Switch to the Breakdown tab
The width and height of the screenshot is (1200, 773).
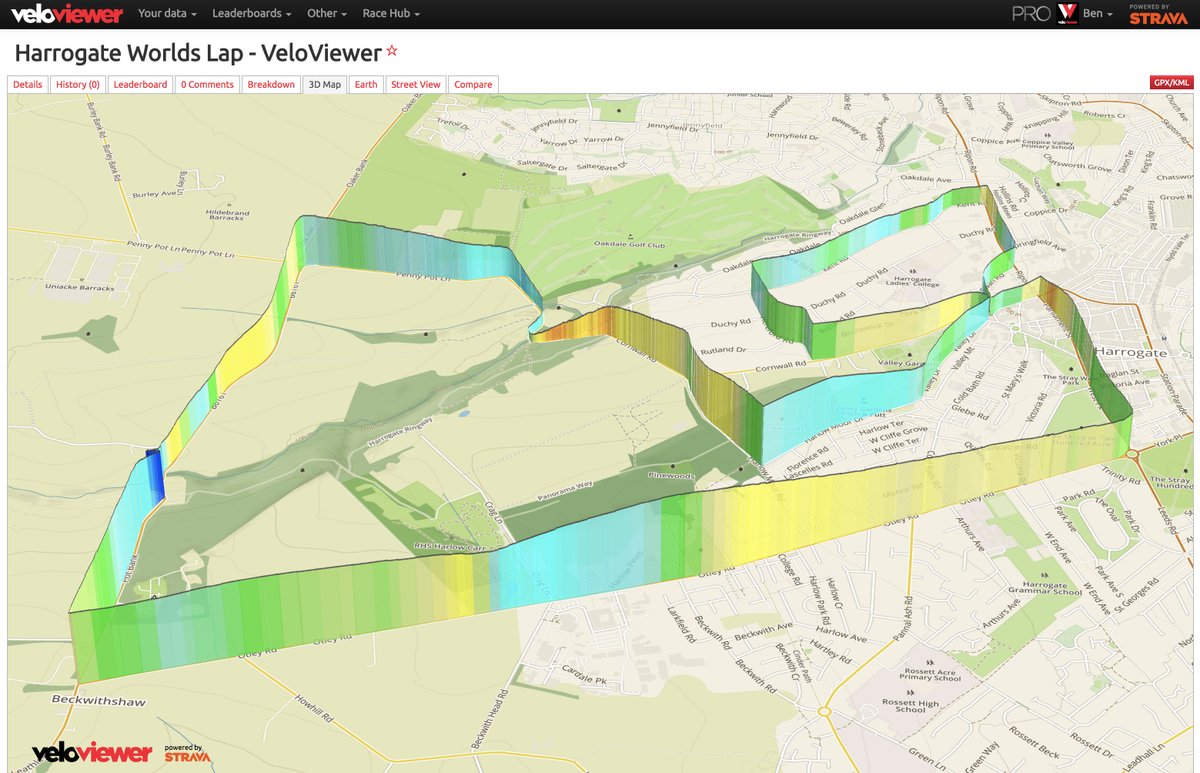point(271,85)
